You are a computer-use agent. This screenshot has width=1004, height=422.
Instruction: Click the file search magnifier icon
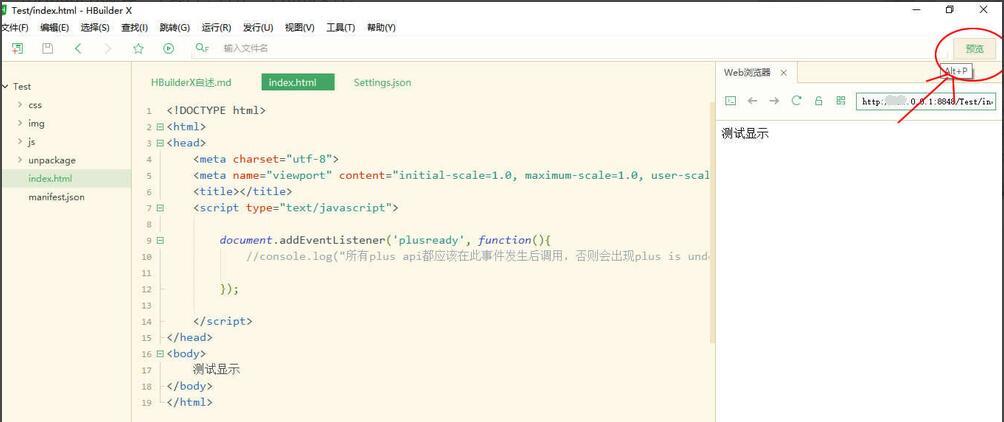tap(202, 48)
